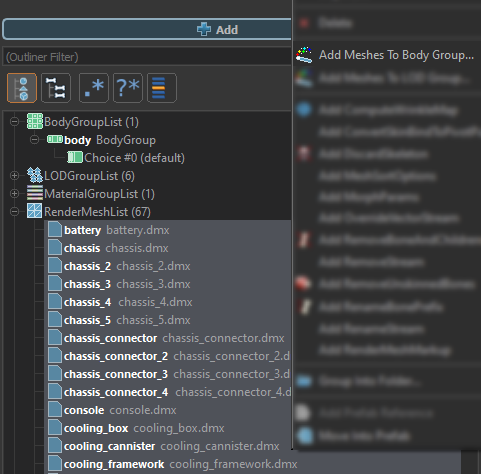
Task: Collapse the BodyGroupList node
Action: click(14, 122)
